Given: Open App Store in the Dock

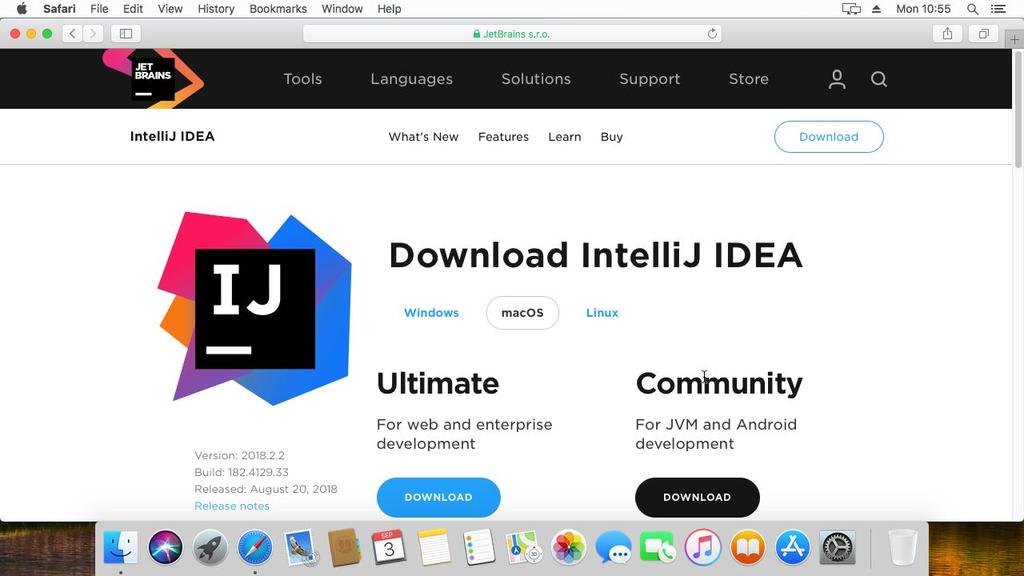Looking at the screenshot, I should [x=792, y=547].
